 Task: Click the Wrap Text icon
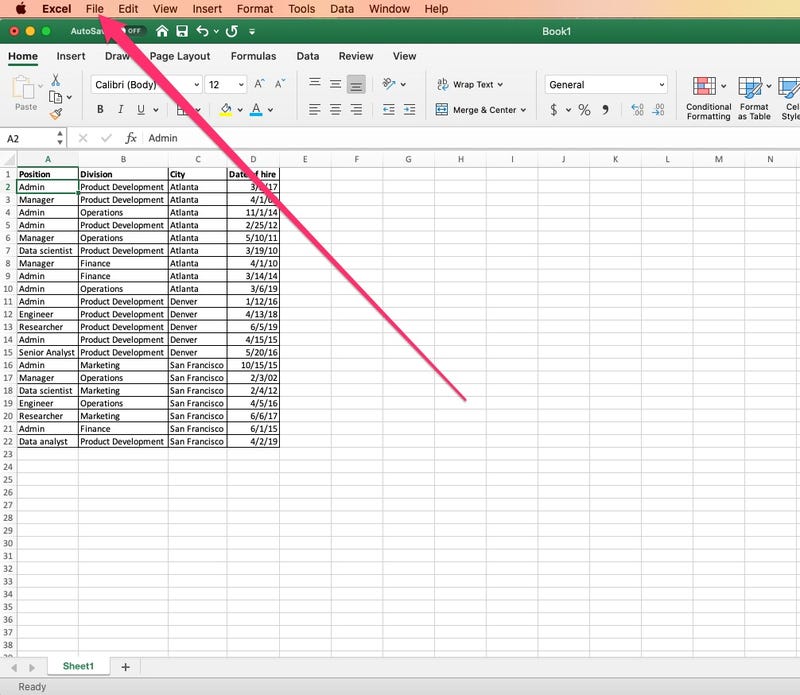coord(444,85)
